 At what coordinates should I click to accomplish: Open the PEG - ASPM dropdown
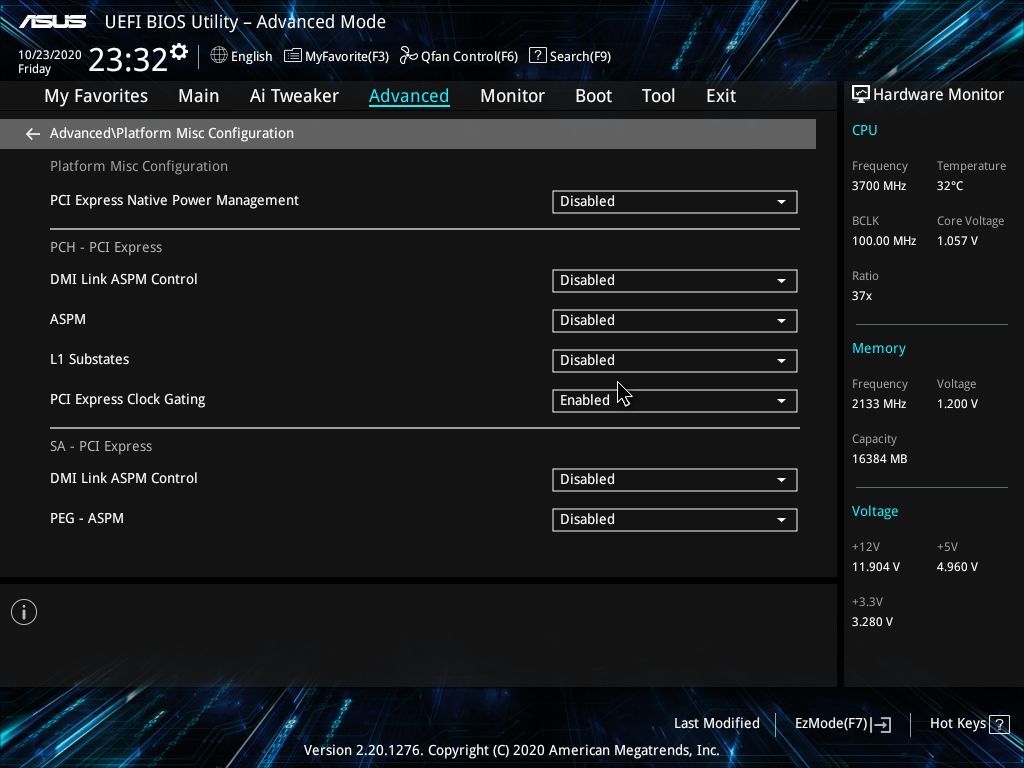pos(675,520)
